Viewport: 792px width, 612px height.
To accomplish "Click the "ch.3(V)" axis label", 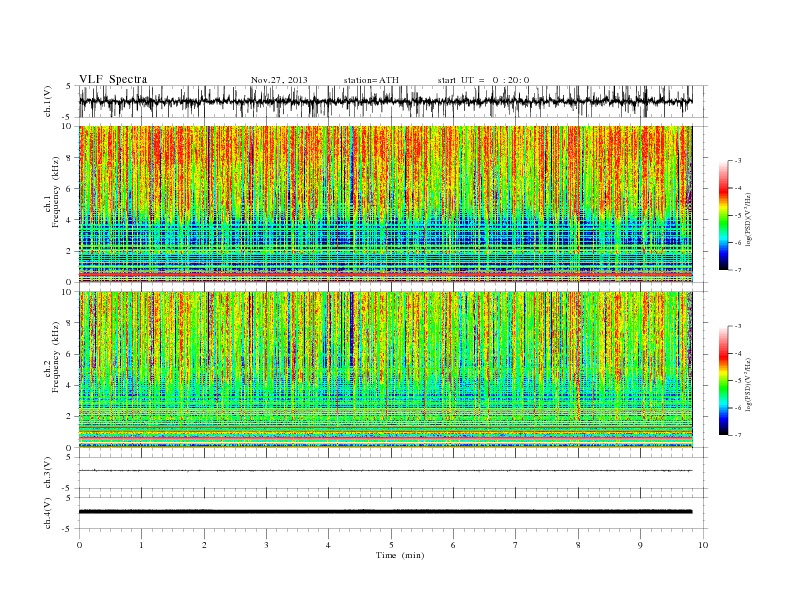I will [x=48, y=473].
